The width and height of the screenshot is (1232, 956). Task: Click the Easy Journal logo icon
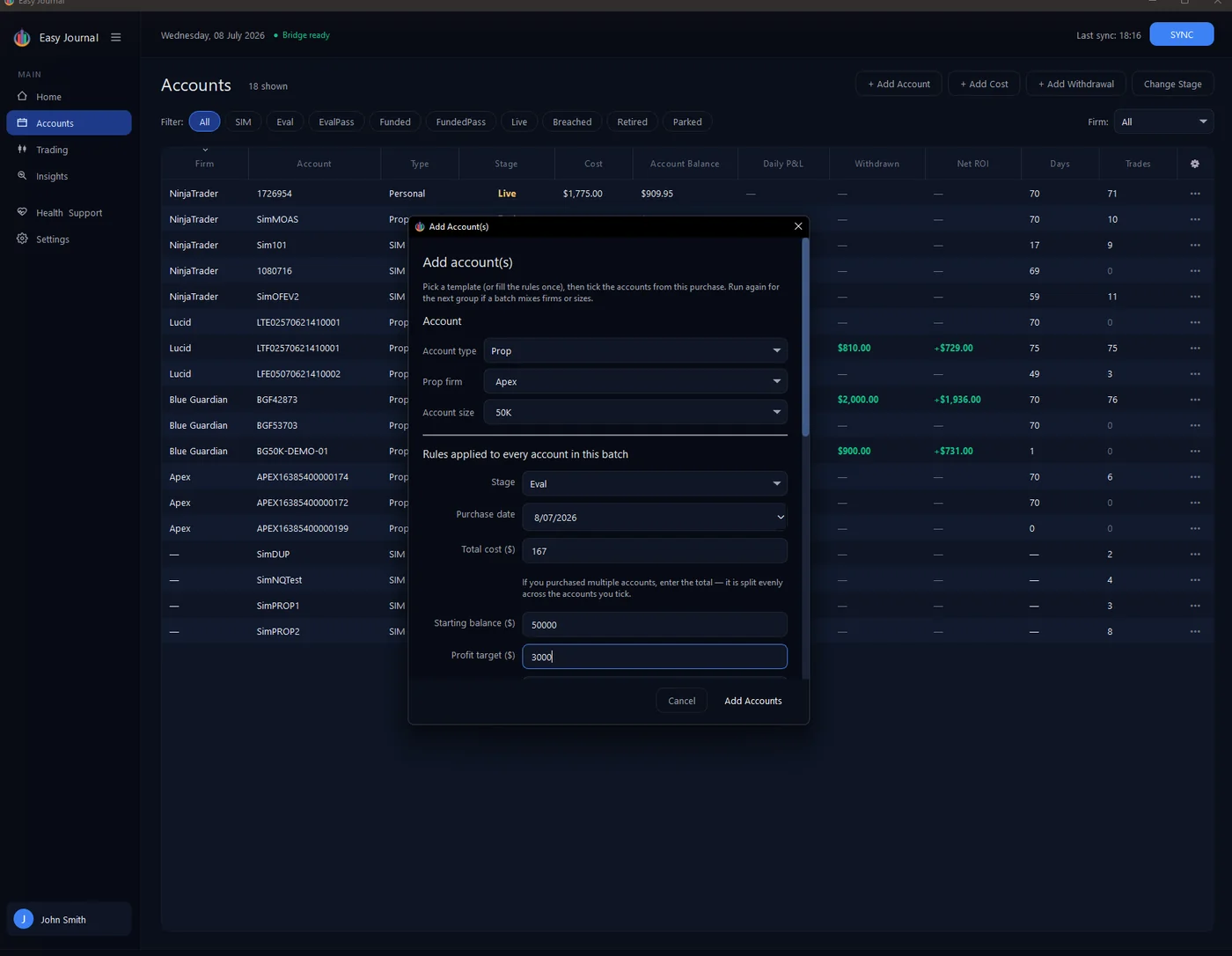click(x=22, y=38)
